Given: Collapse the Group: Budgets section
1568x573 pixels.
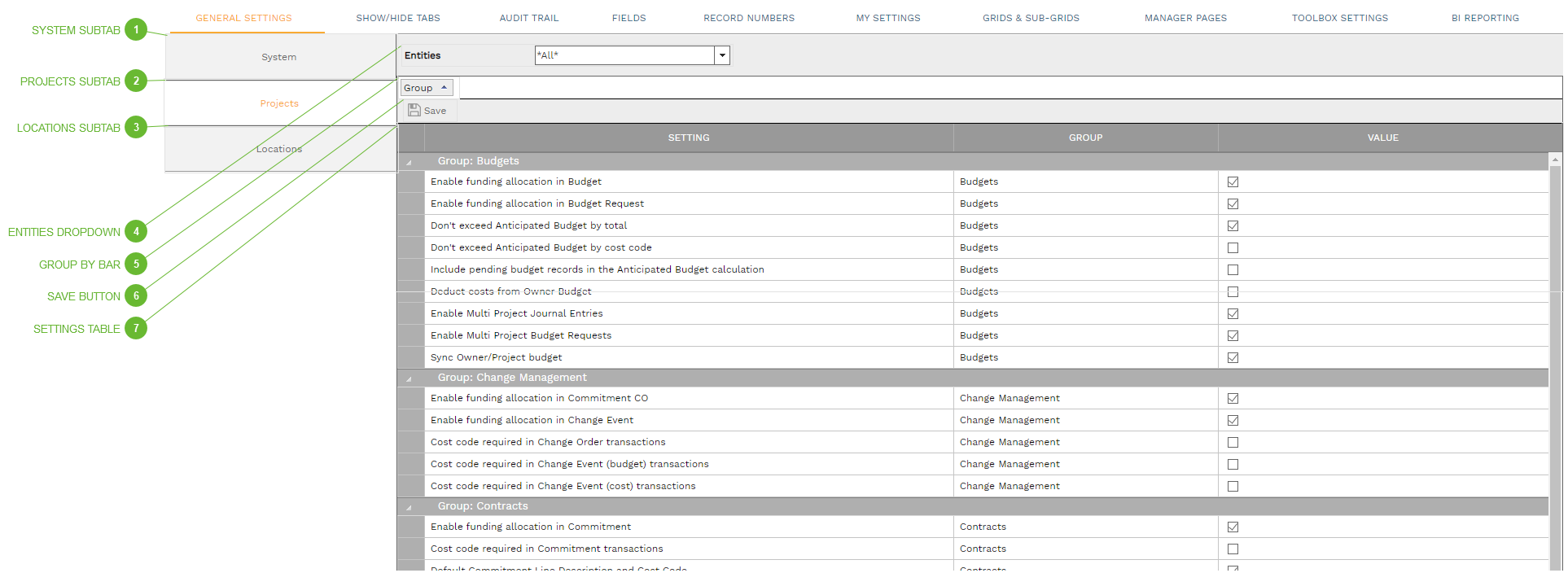Looking at the screenshot, I should tap(409, 162).
